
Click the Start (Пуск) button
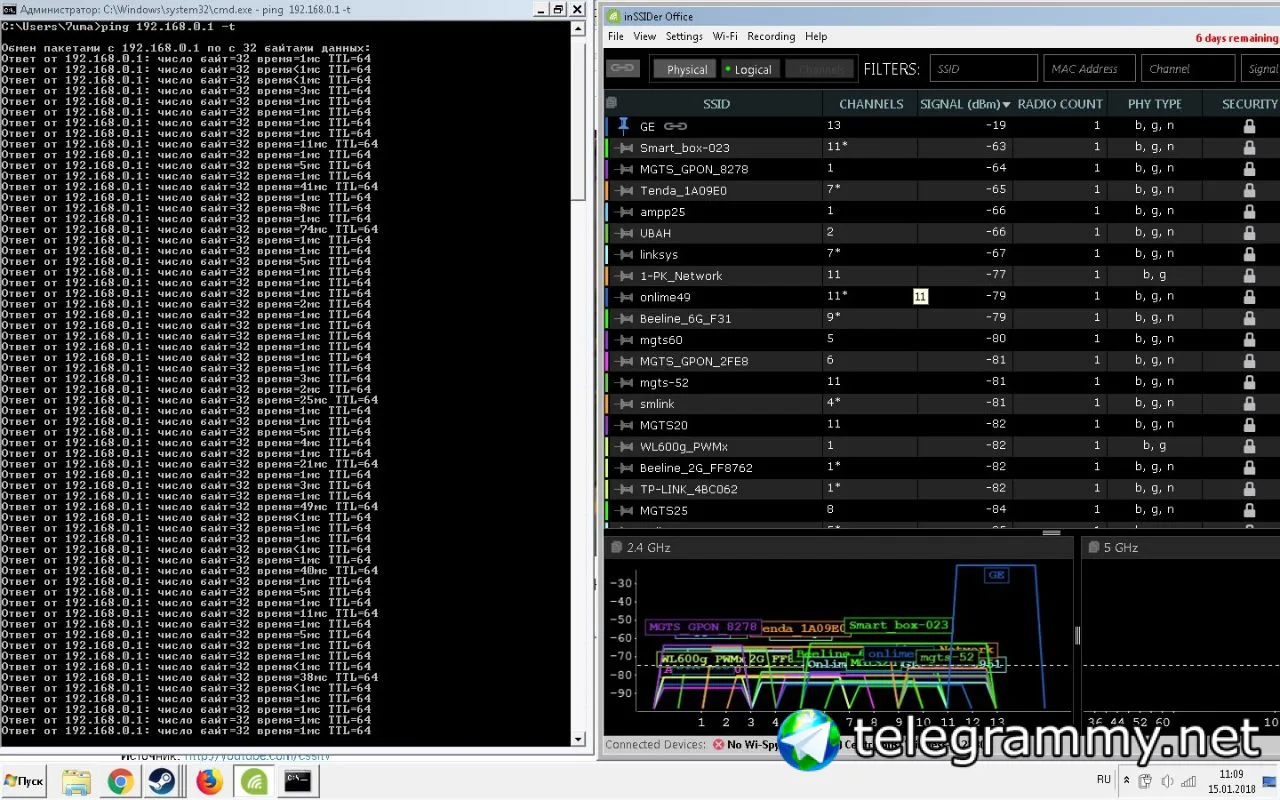tap(24, 781)
